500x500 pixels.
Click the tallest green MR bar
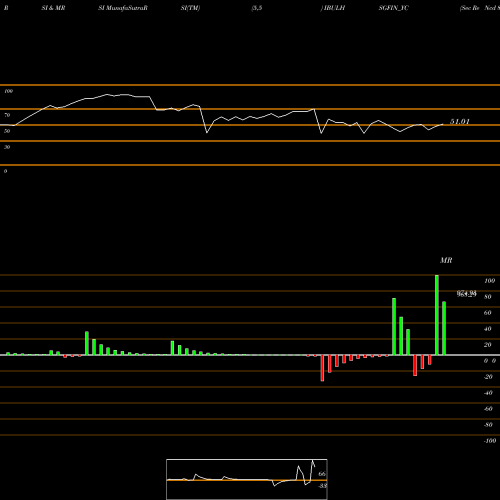click(x=437, y=315)
